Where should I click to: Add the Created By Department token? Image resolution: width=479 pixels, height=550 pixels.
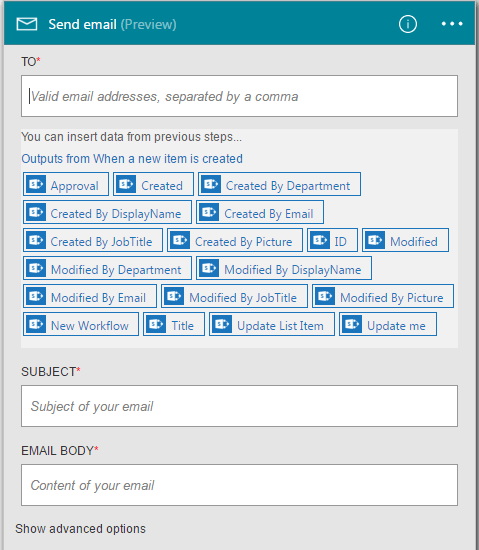coord(279,184)
